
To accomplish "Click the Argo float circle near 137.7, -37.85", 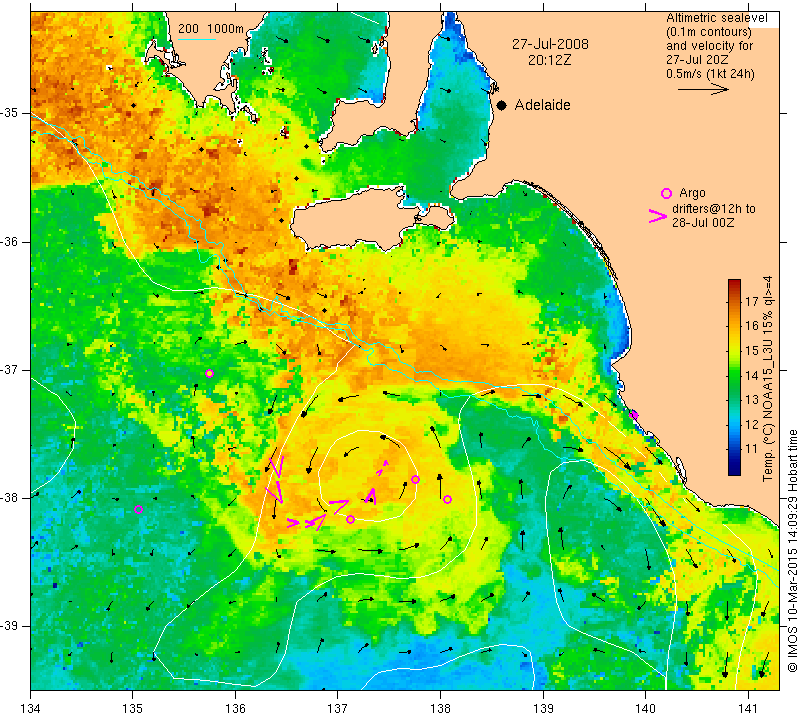I will tap(415, 479).
